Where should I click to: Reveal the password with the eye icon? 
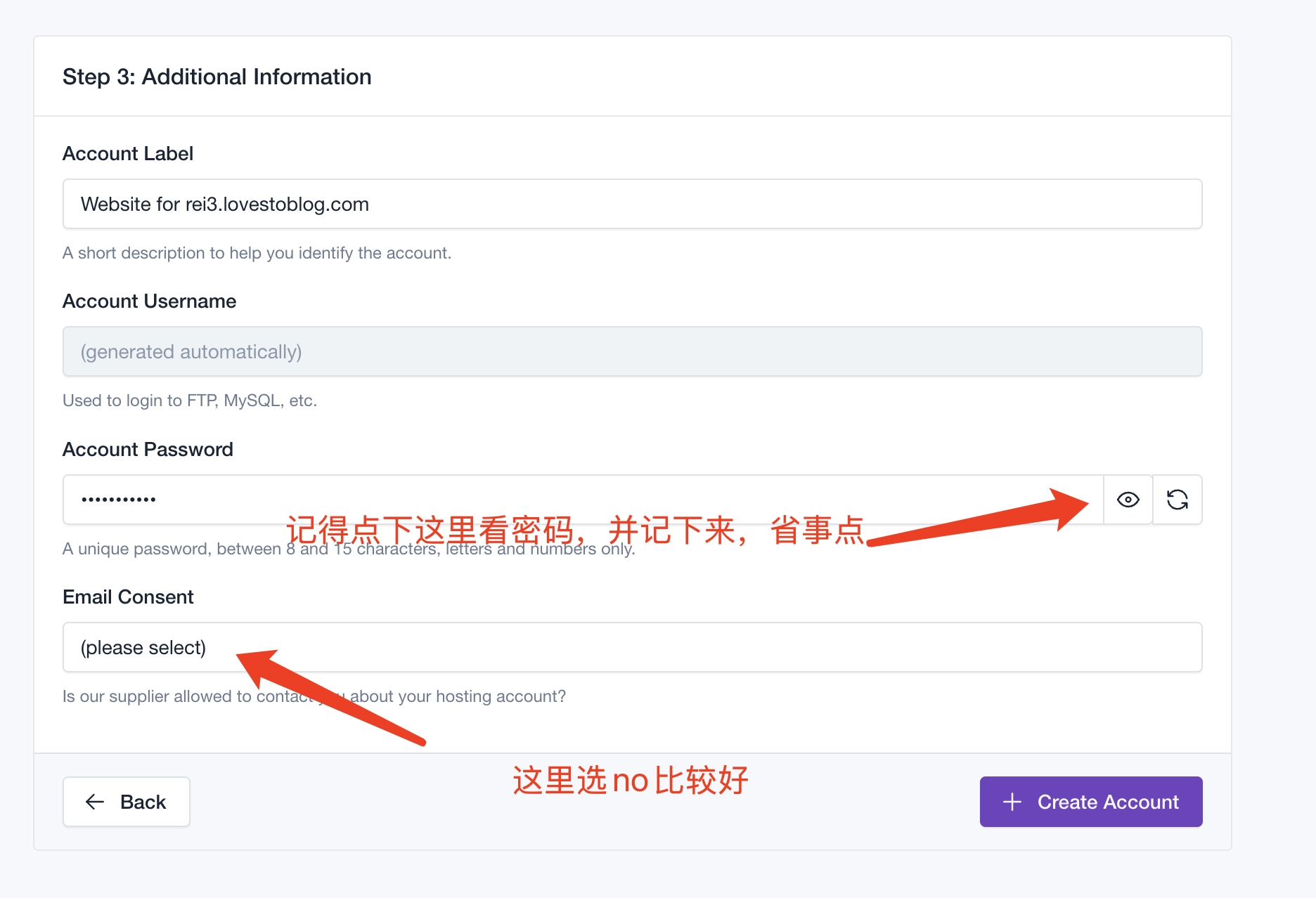pyautogui.click(x=1128, y=500)
